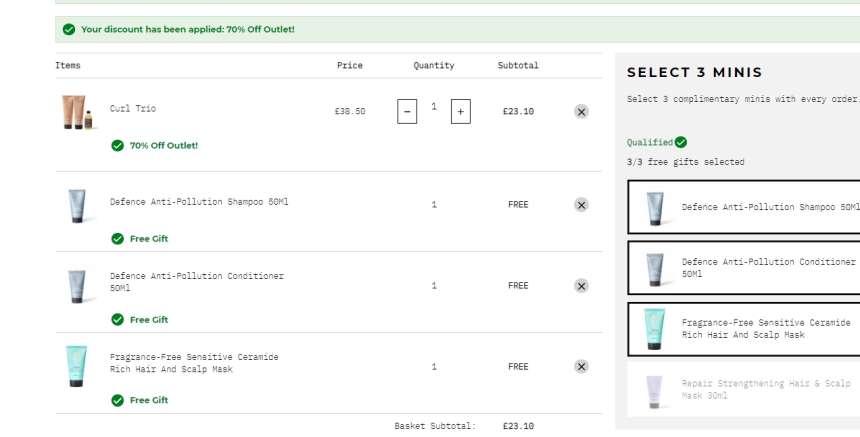860x437 pixels.
Task: Click Free Gift badge under Shampoo item
Action: pyautogui.click(x=147, y=239)
